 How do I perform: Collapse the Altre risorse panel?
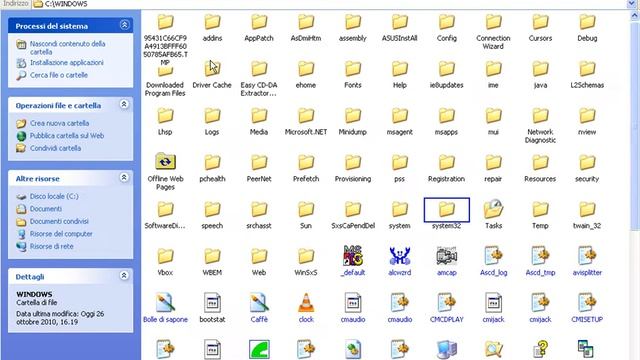(124, 178)
